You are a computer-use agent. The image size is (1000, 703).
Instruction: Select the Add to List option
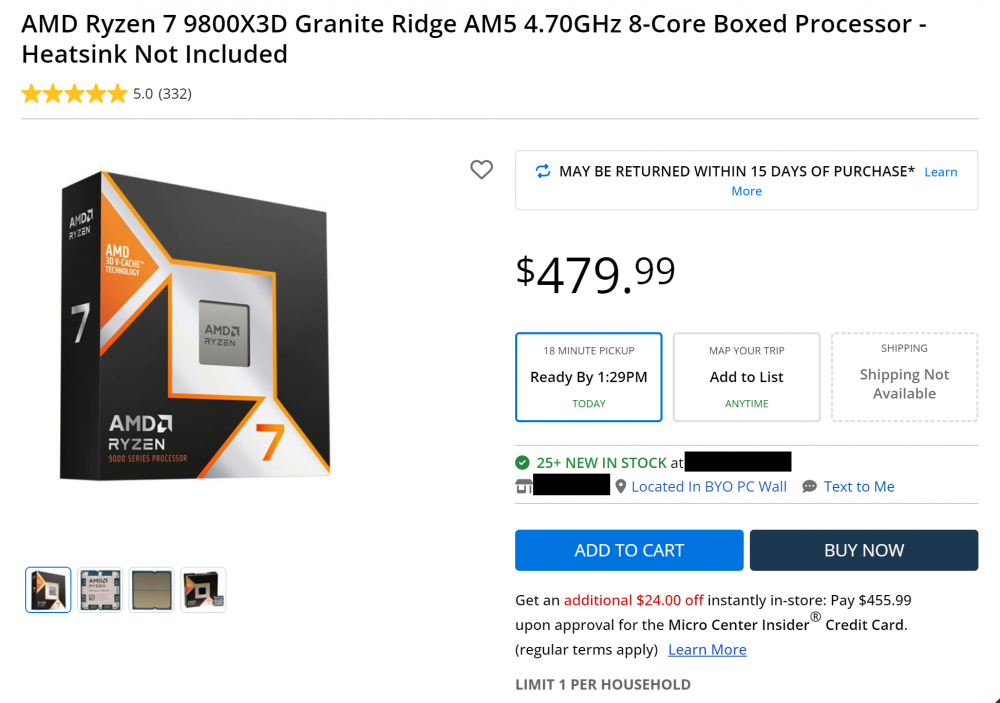click(x=746, y=377)
